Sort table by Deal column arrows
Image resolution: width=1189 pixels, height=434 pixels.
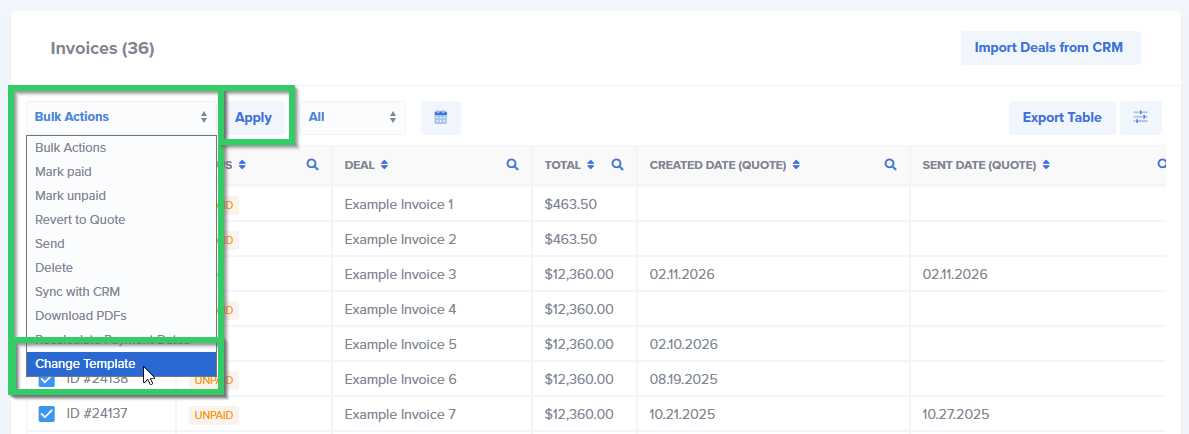[x=385, y=164]
